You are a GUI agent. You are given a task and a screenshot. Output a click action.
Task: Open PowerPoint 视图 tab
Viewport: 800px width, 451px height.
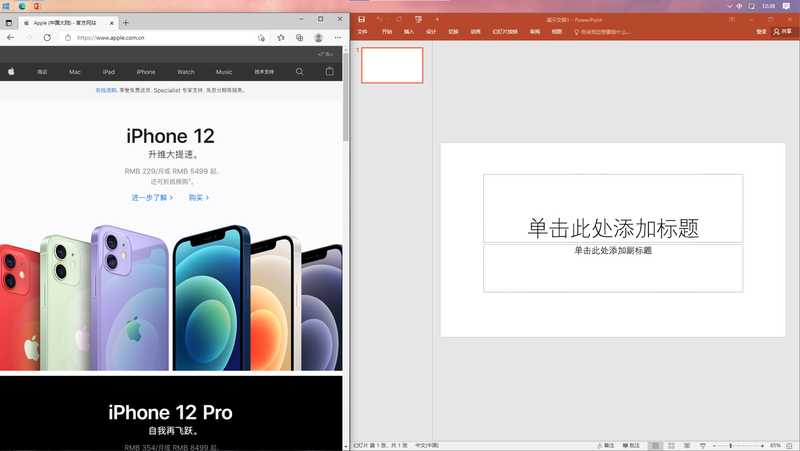(x=557, y=32)
